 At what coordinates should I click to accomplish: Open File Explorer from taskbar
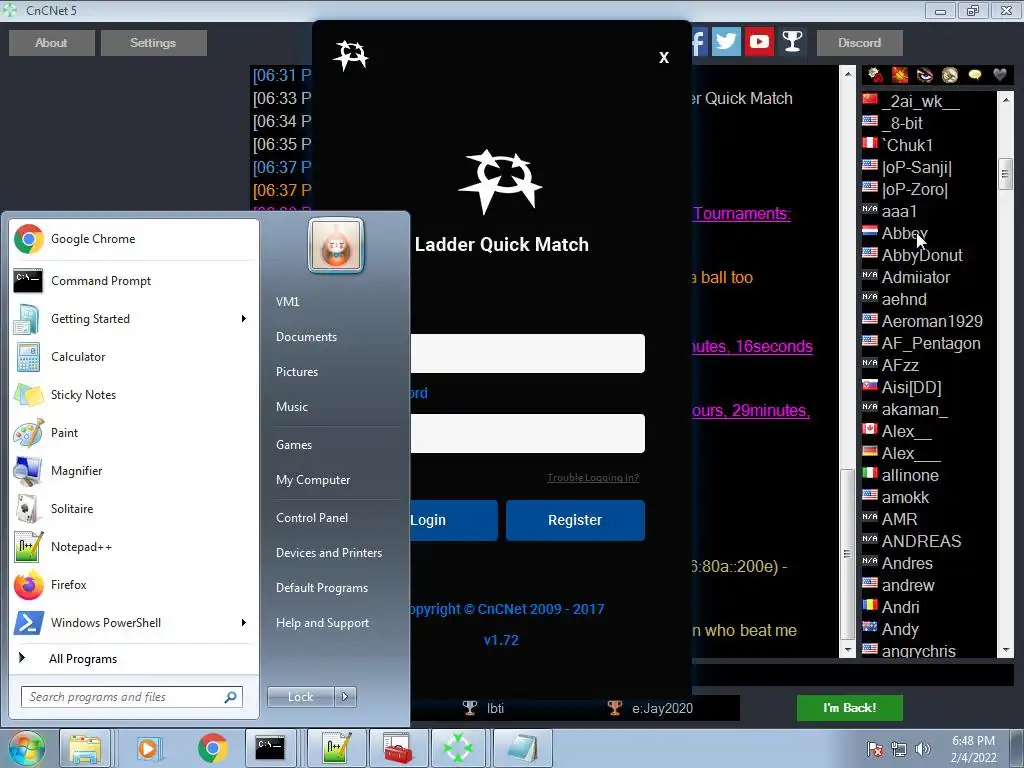click(85, 748)
